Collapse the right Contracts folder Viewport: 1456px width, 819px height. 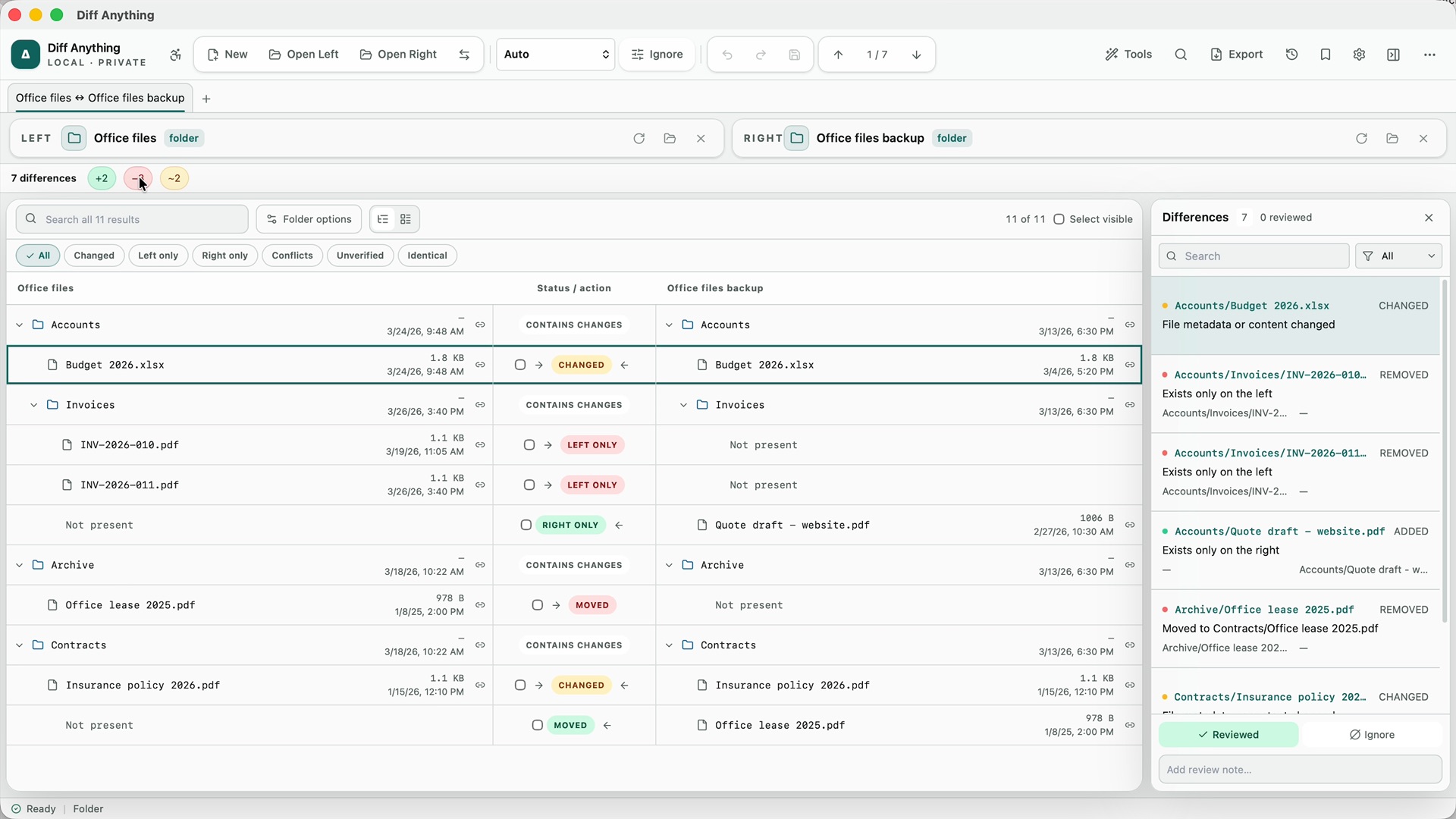(x=669, y=645)
